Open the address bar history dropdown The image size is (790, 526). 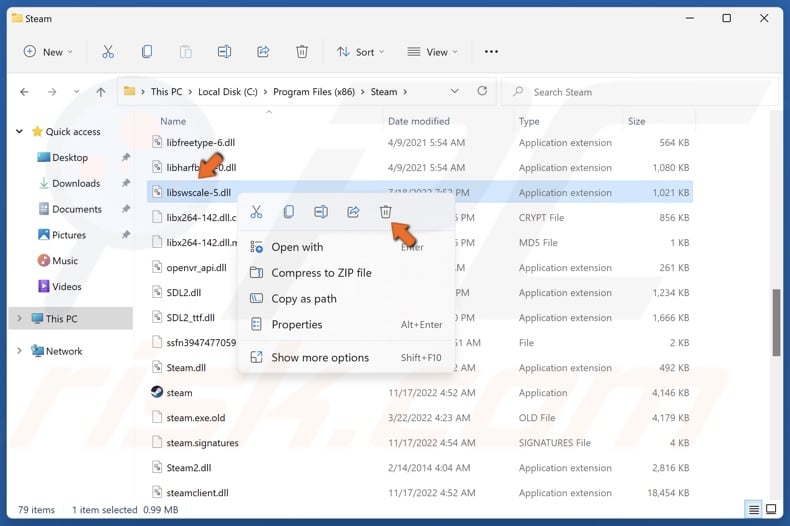coord(454,91)
